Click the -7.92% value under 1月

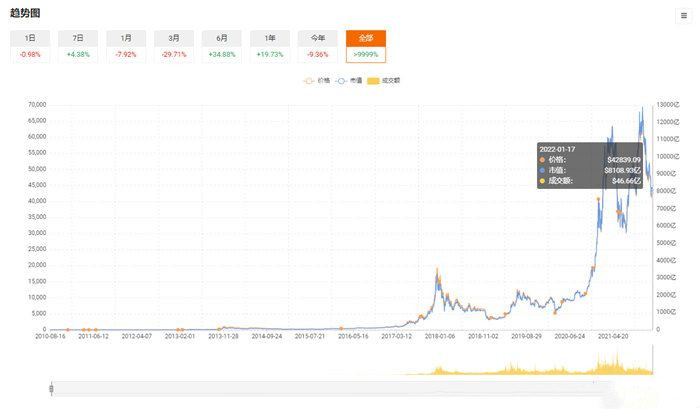coord(126,54)
